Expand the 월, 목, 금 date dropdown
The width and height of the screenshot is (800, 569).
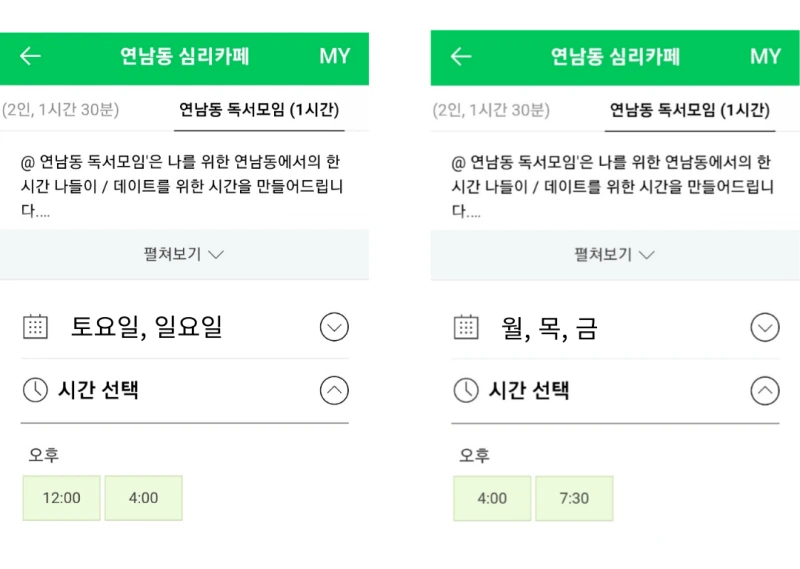pos(765,327)
